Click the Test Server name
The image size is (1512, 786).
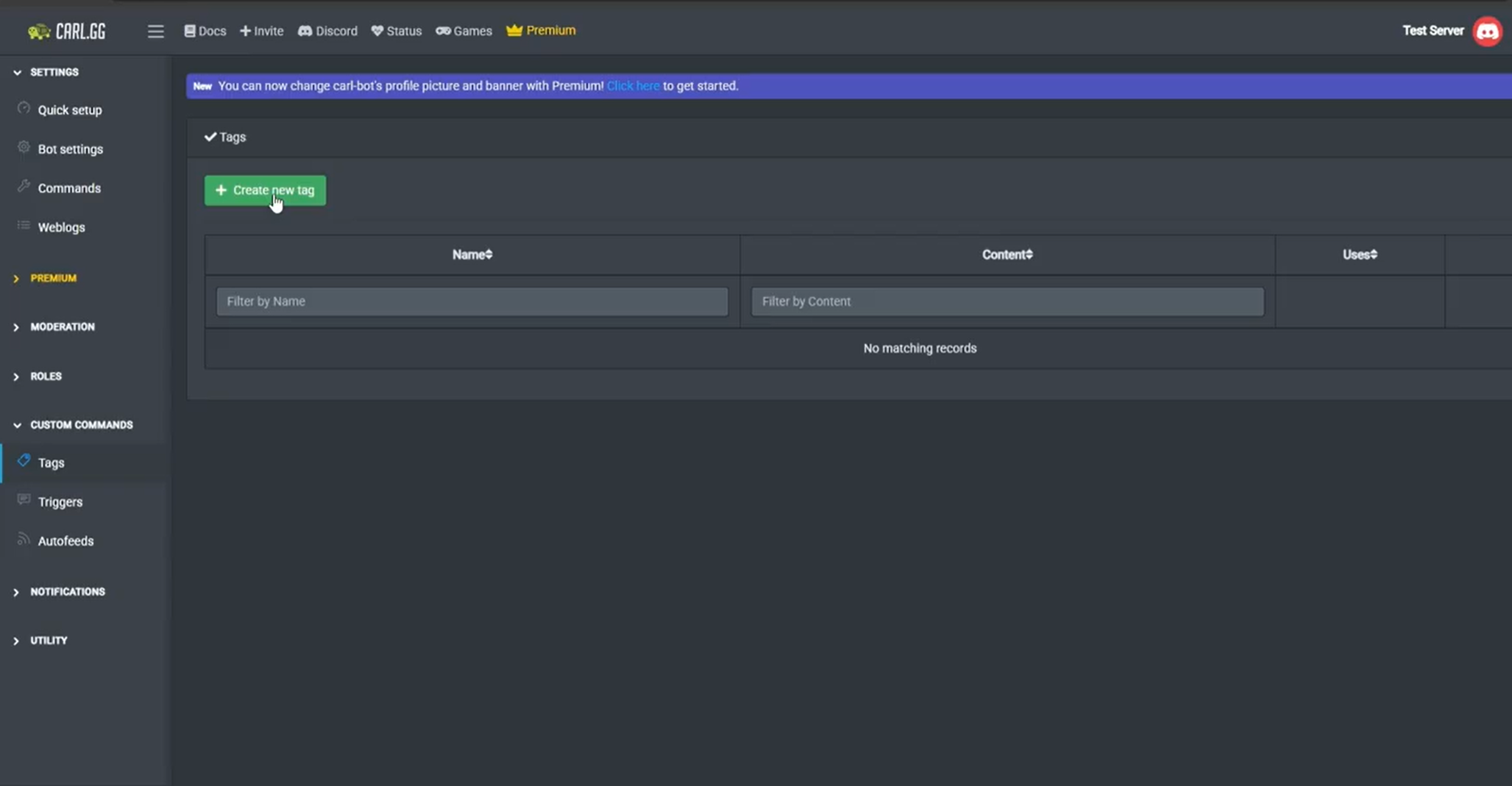(1433, 30)
